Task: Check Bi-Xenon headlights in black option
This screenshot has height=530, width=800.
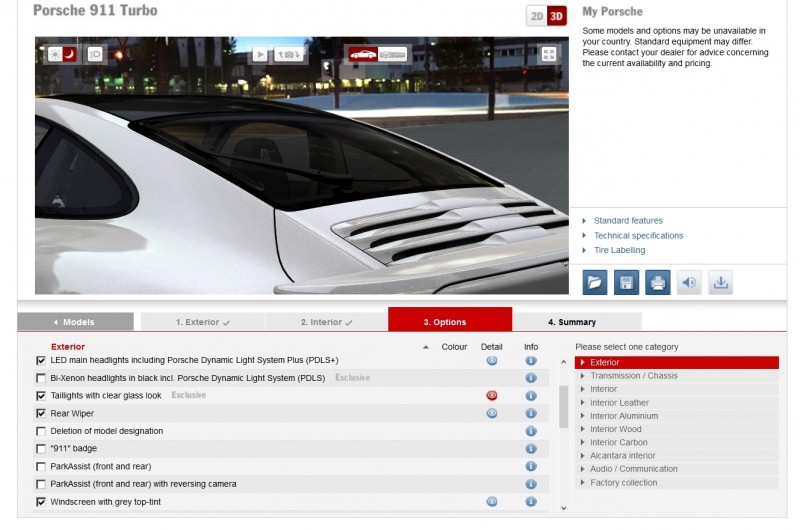Action: (x=41, y=378)
